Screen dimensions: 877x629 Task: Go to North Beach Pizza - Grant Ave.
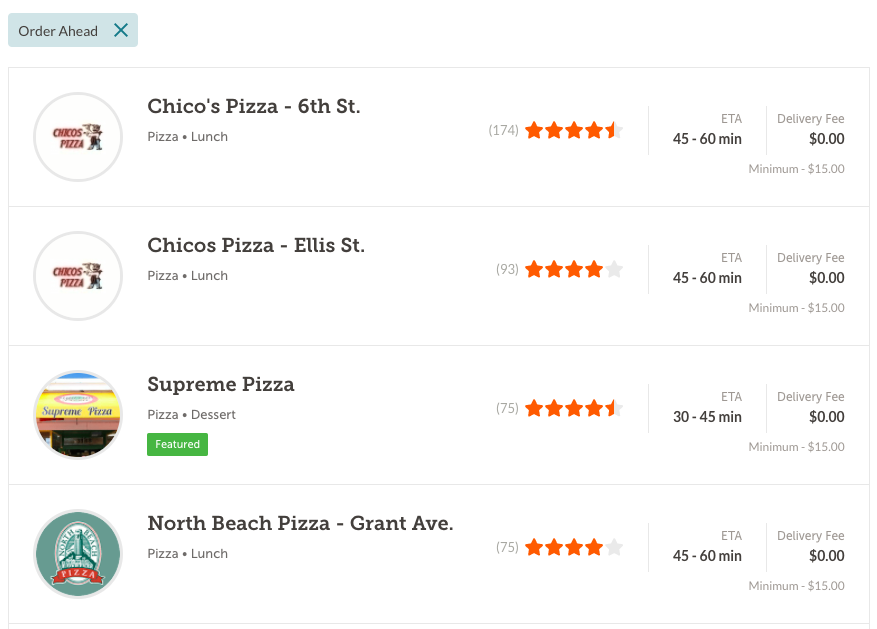pyautogui.click(x=300, y=523)
